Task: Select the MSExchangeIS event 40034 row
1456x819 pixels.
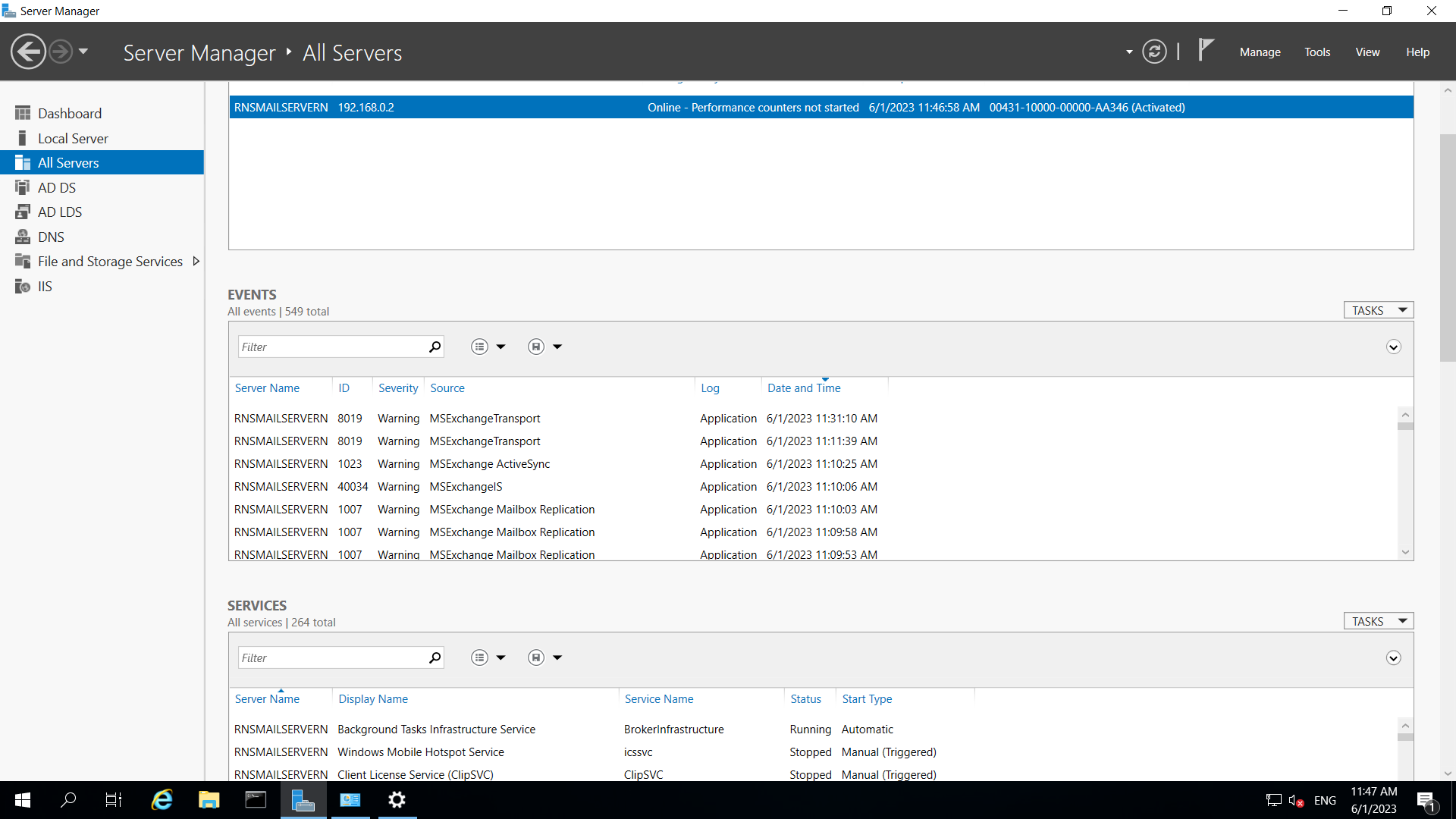Action: pos(813,486)
